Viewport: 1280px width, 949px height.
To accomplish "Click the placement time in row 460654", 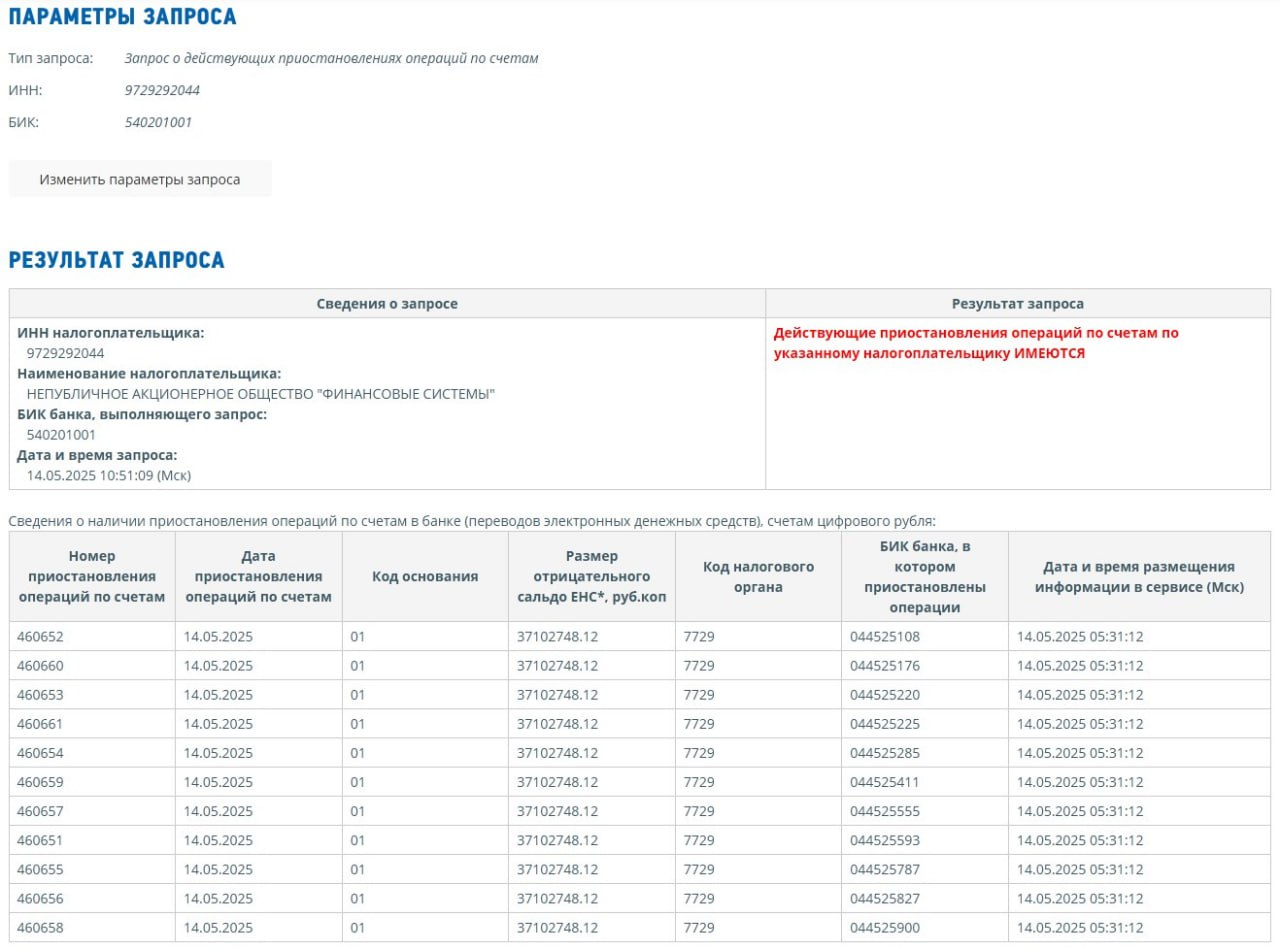I will point(1080,752).
